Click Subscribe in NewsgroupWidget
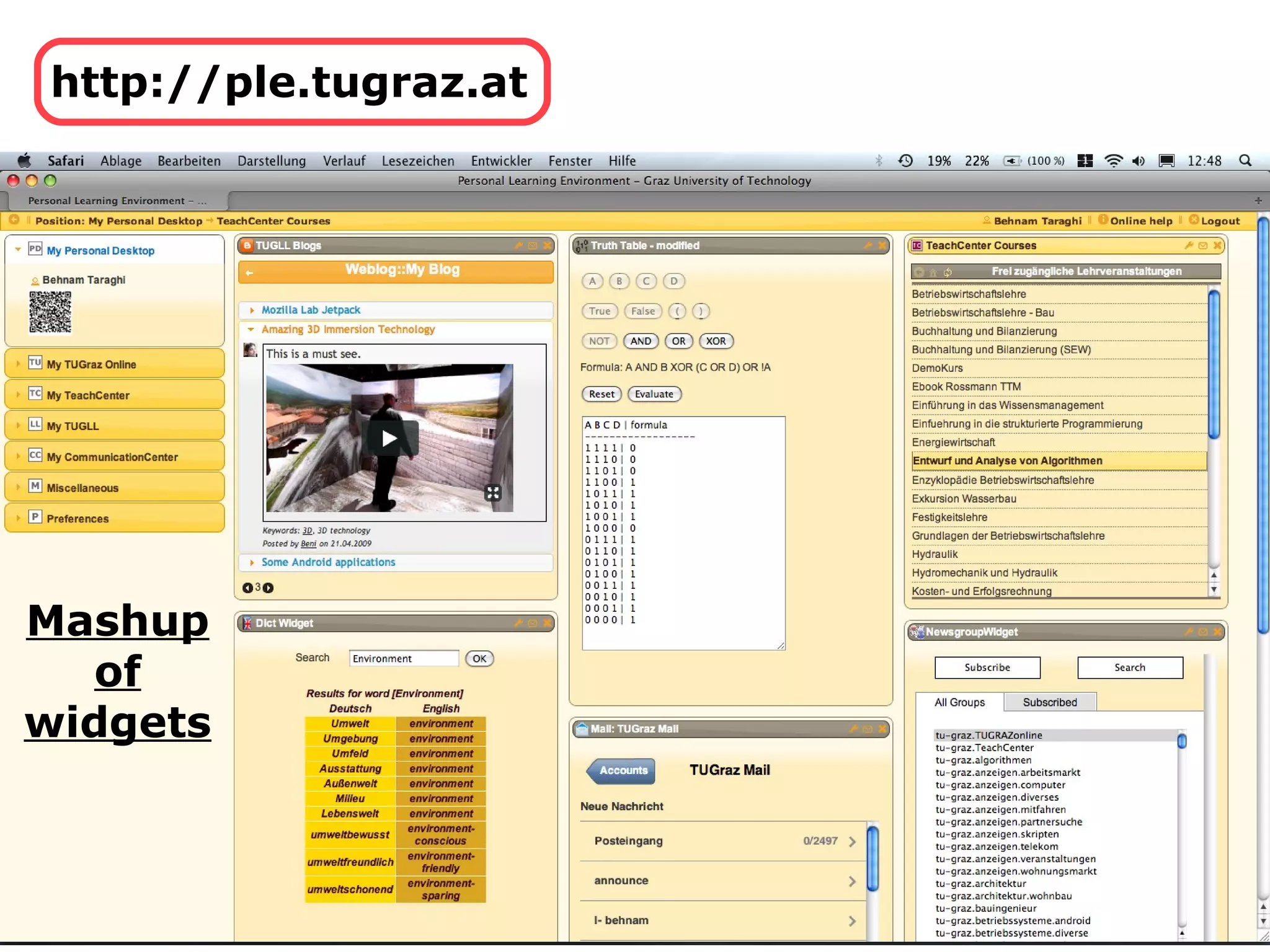 point(987,668)
